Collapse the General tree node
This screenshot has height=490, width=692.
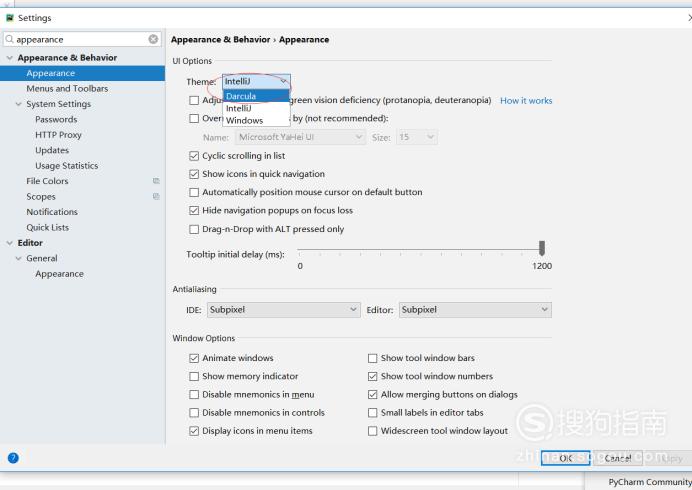click(18, 258)
